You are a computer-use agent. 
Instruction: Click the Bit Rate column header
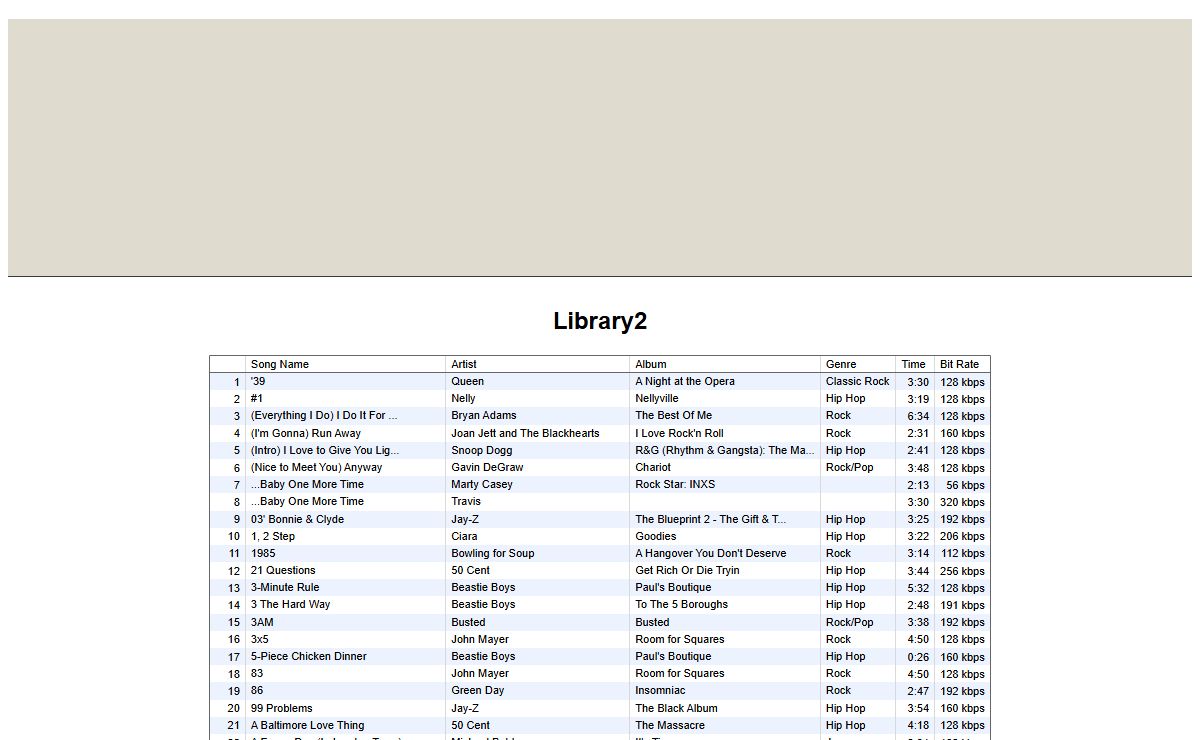pyautogui.click(x=962, y=364)
